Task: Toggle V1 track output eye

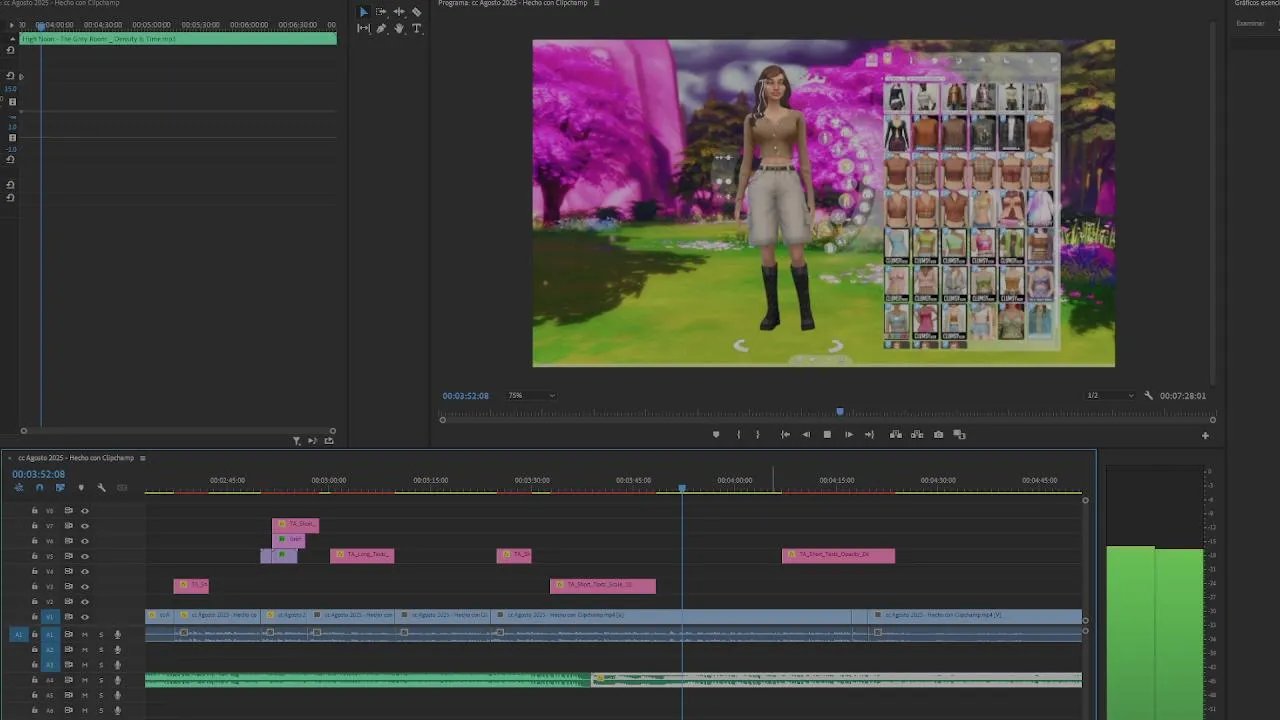Action: 85,617
